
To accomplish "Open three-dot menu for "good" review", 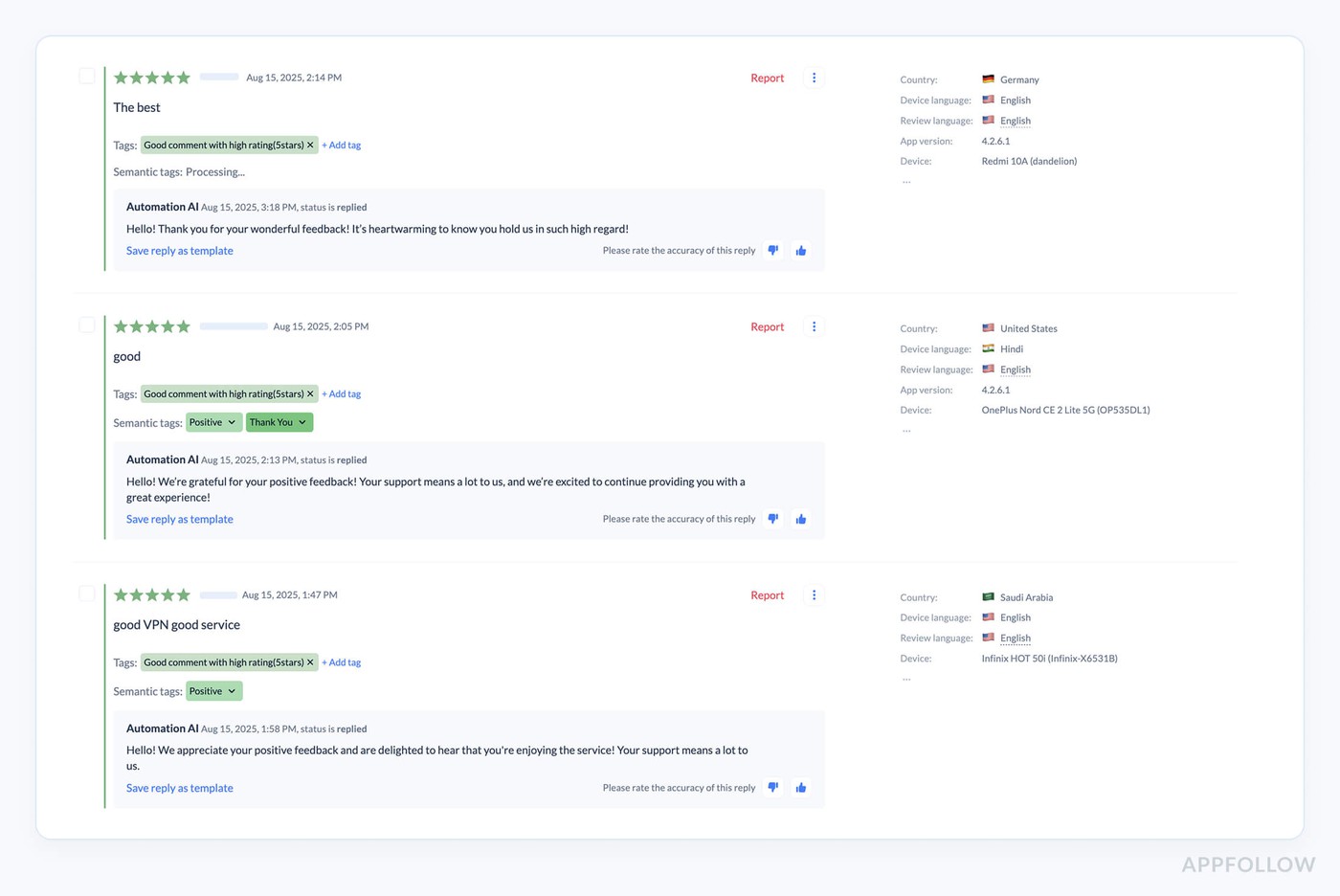I will (814, 327).
